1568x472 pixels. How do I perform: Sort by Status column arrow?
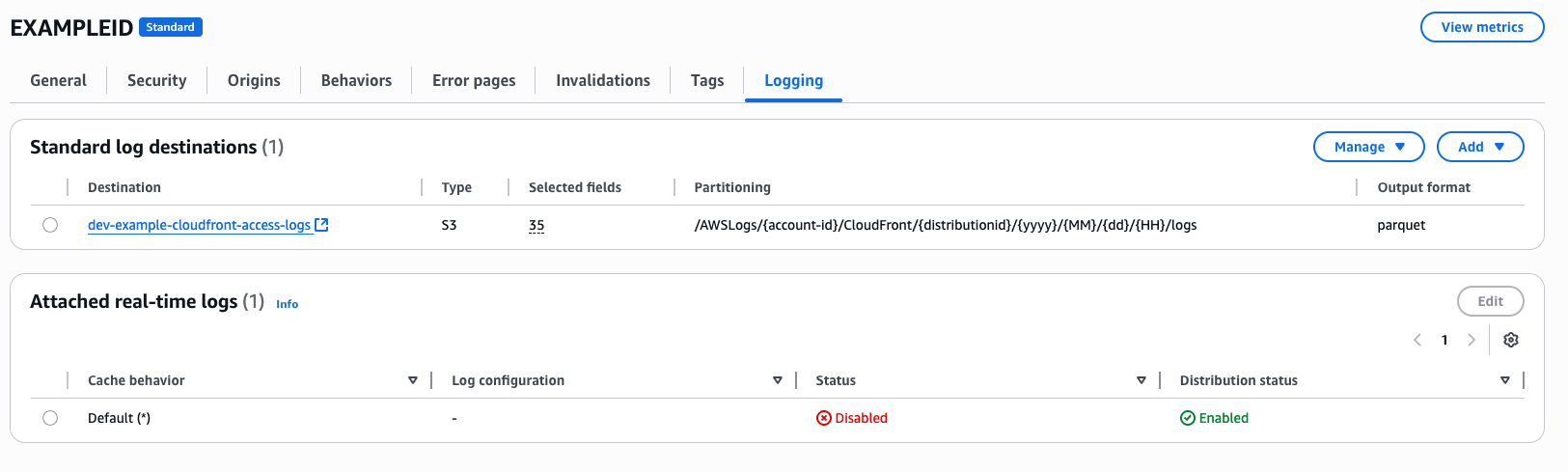pos(1141,380)
